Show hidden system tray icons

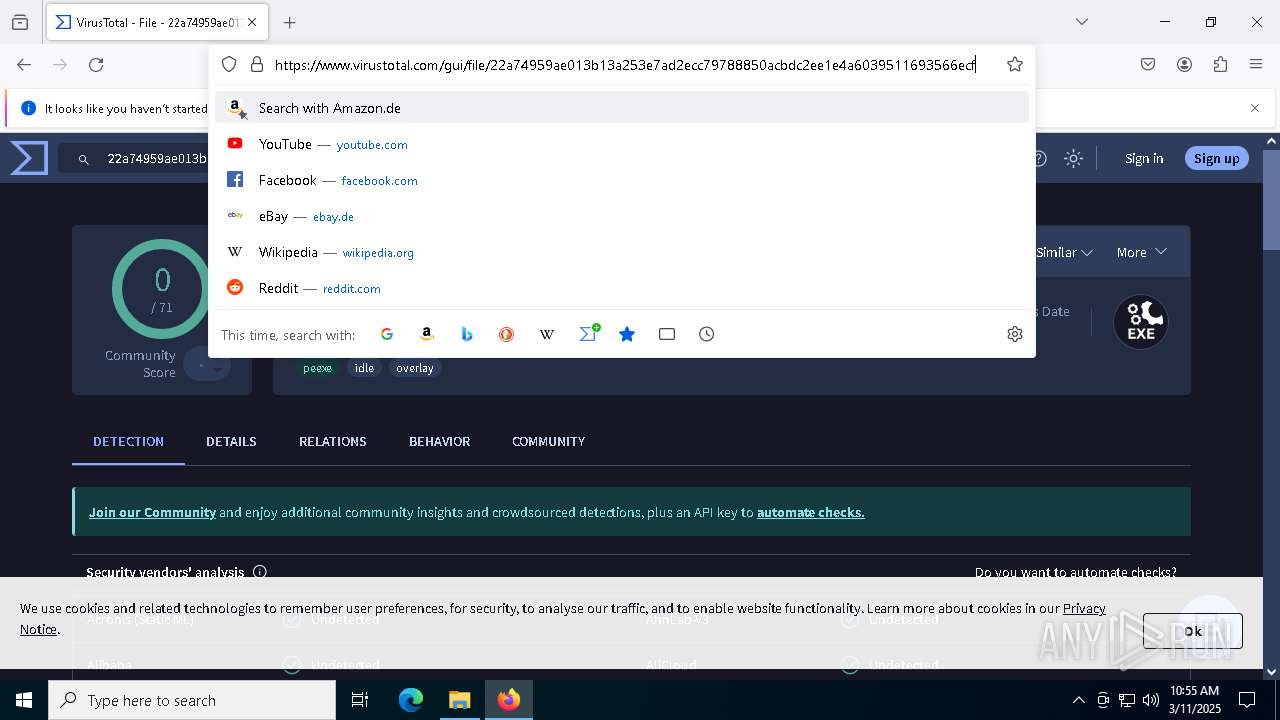pyautogui.click(x=1078, y=700)
